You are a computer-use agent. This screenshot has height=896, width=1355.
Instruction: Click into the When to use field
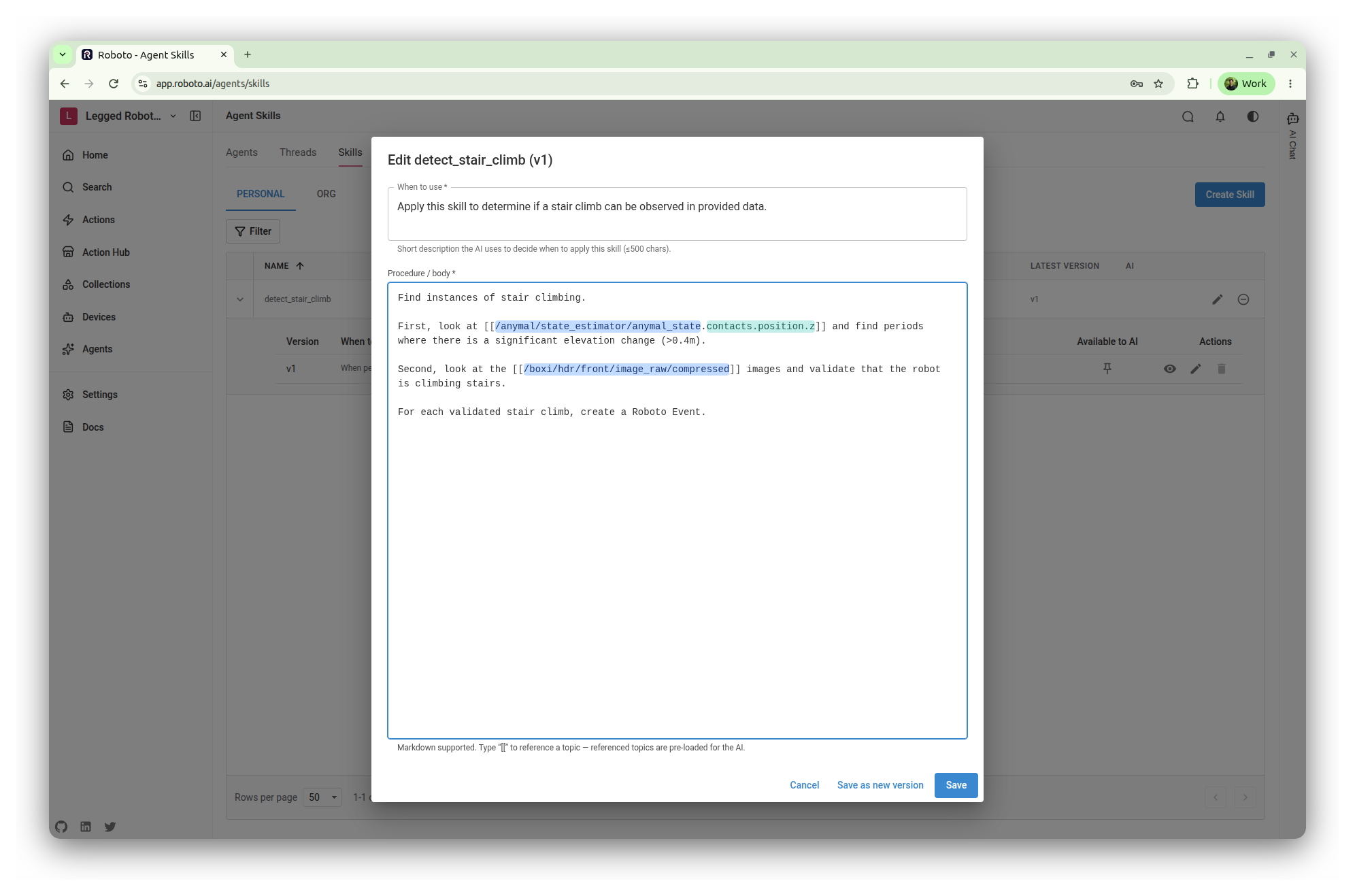677,214
